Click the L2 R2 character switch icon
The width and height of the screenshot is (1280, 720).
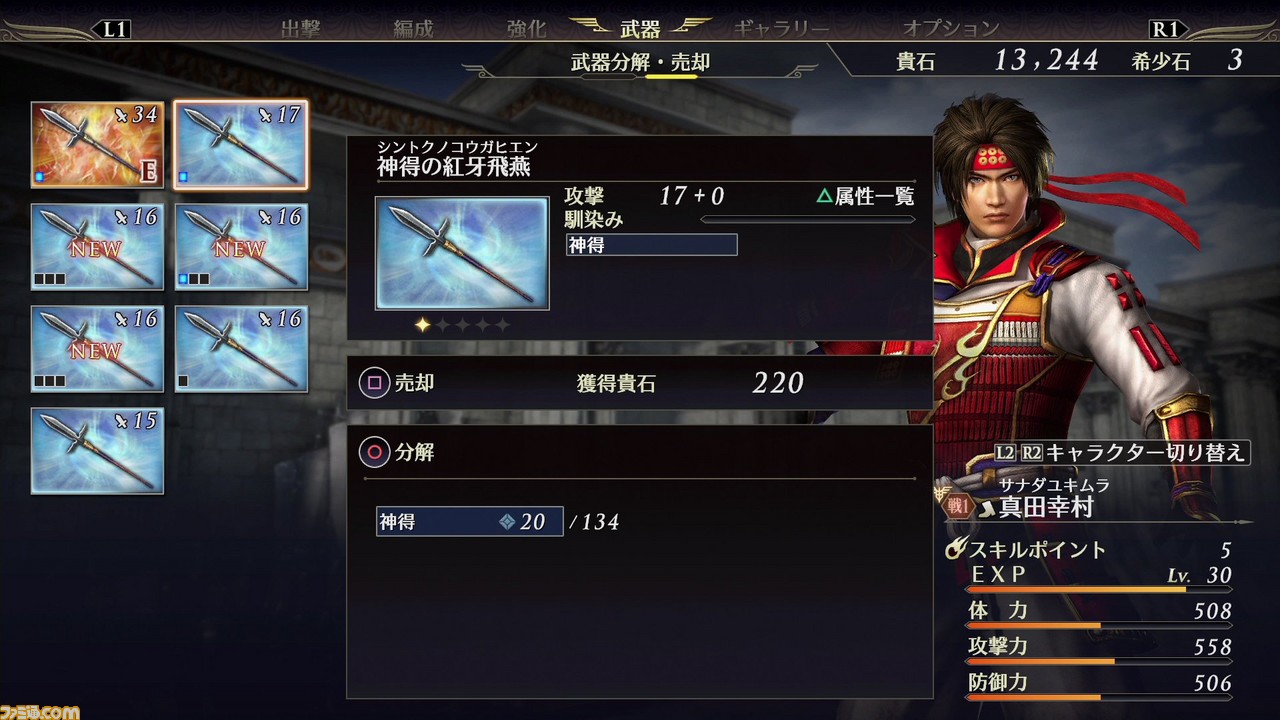click(x=1018, y=452)
